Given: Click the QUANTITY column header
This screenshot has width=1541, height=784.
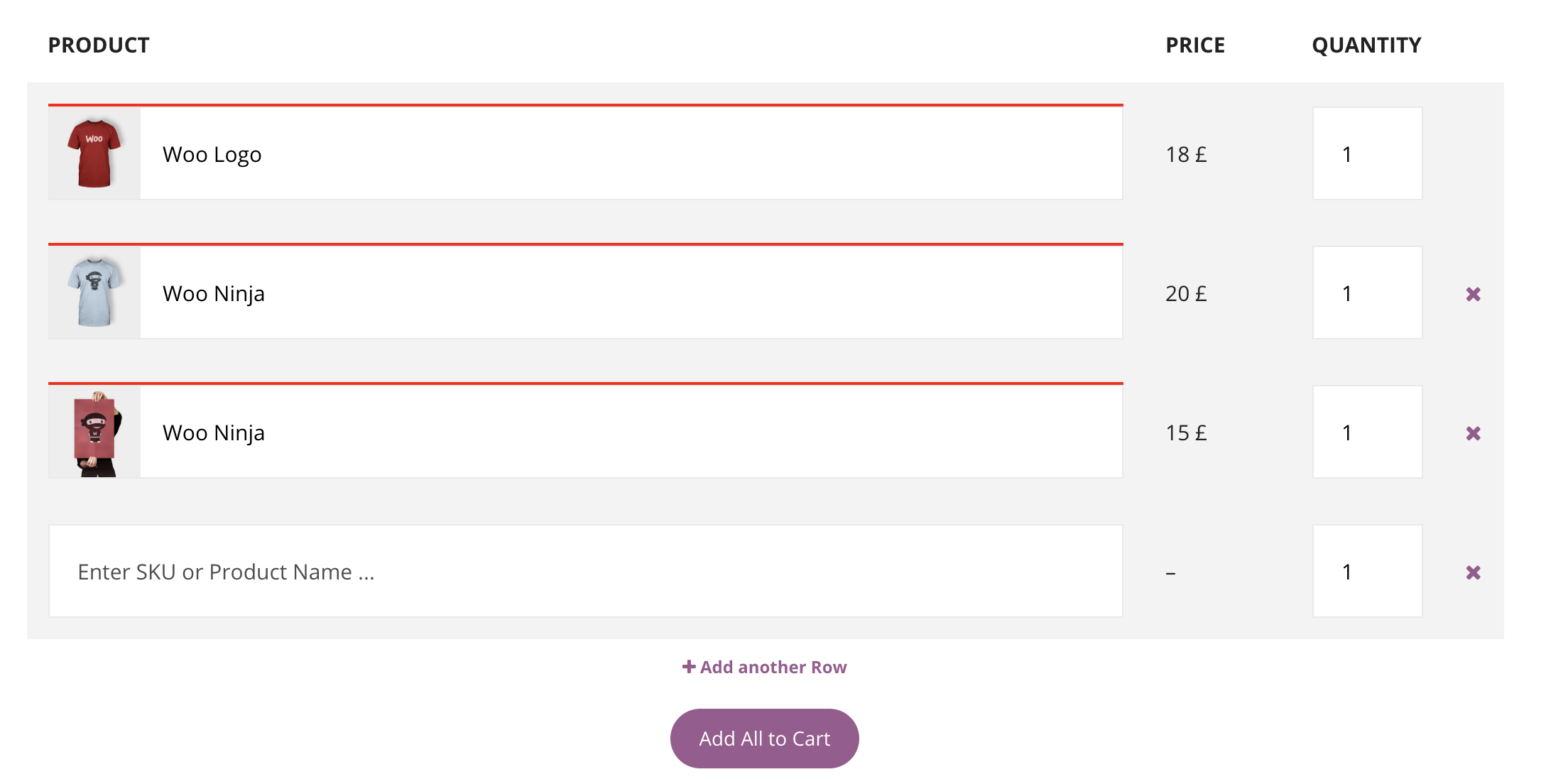Looking at the screenshot, I should coord(1367,45).
